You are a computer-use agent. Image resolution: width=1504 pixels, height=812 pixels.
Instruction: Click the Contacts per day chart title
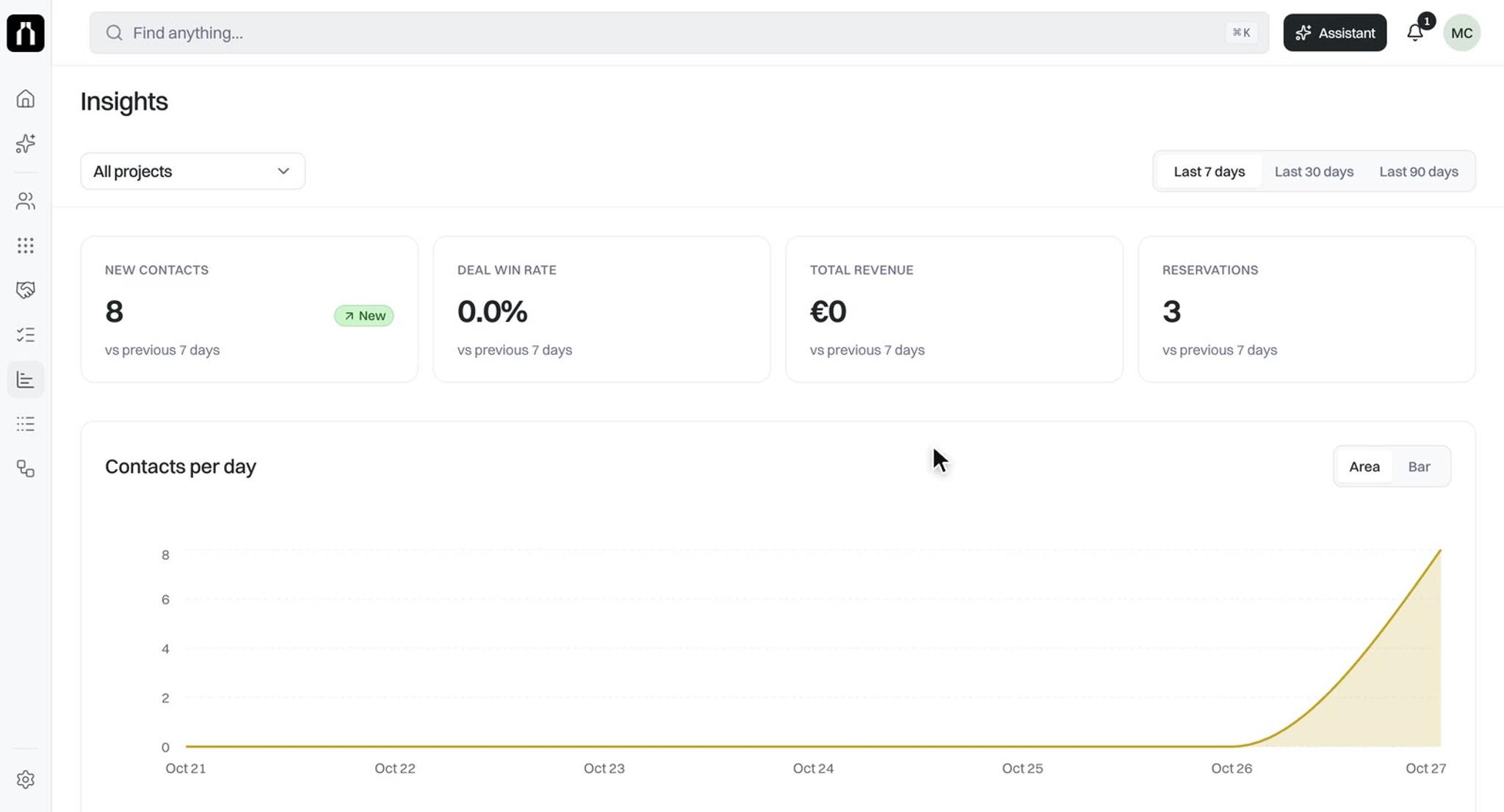click(x=181, y=467)
